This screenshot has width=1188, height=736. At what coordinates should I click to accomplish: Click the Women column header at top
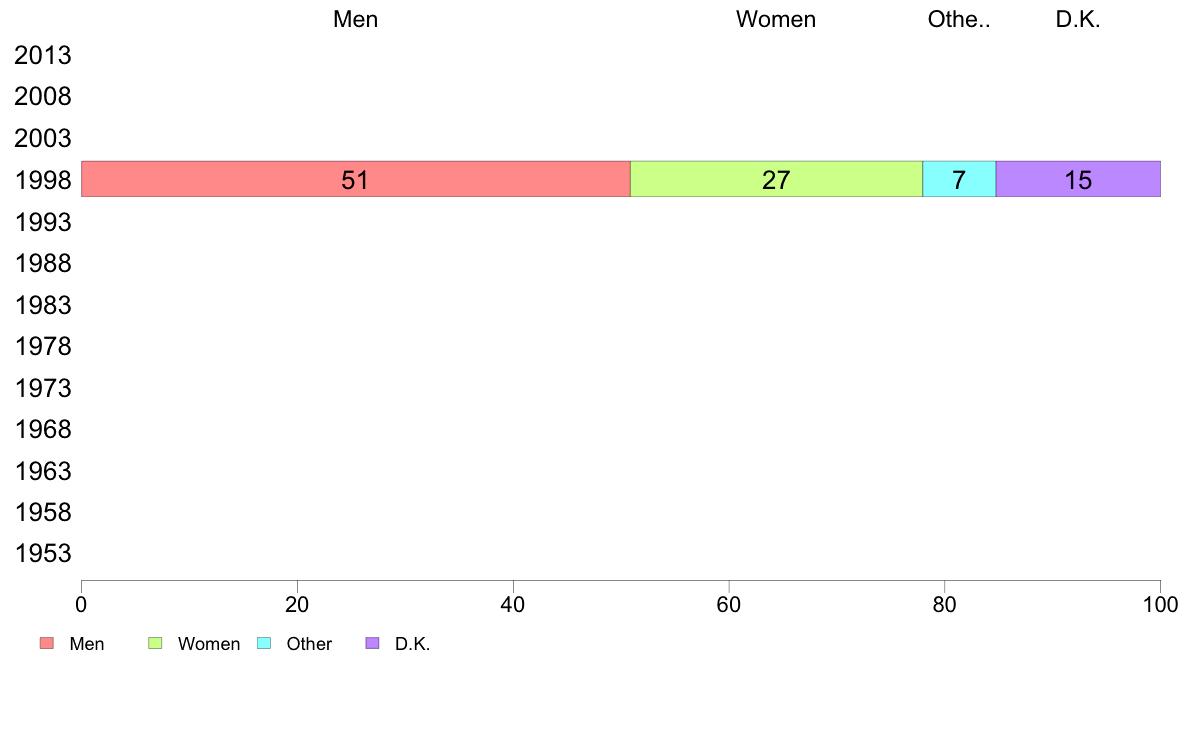[x=776, y=19]
